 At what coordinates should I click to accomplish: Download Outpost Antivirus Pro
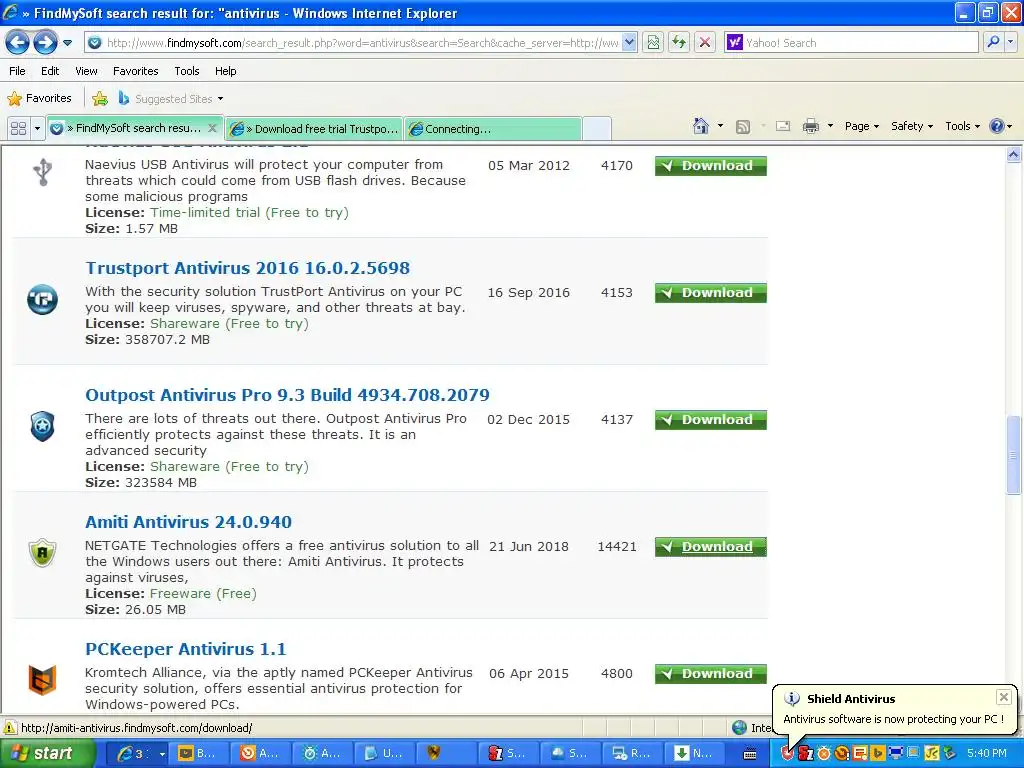pos(711,420)
